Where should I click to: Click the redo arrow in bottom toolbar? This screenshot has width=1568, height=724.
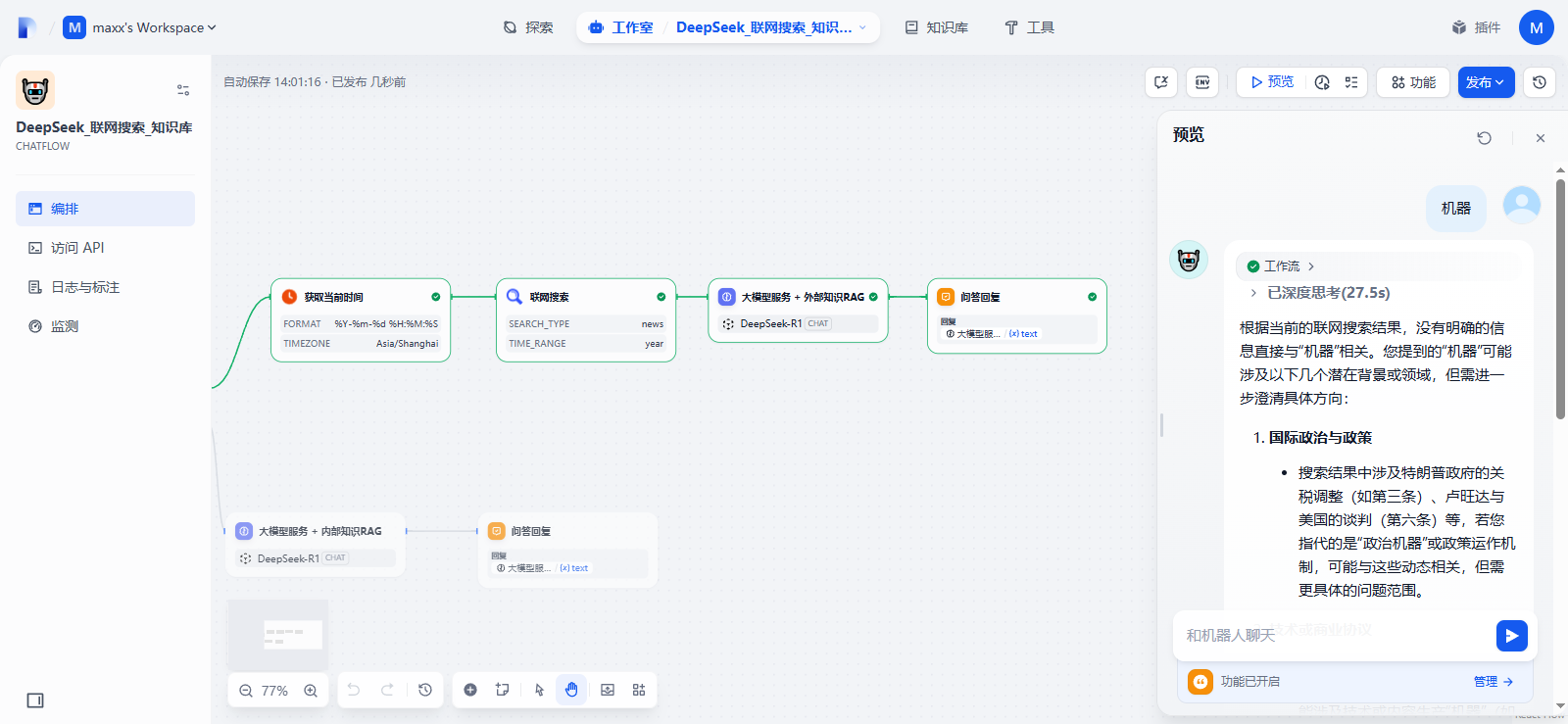(x=387, y=690)
